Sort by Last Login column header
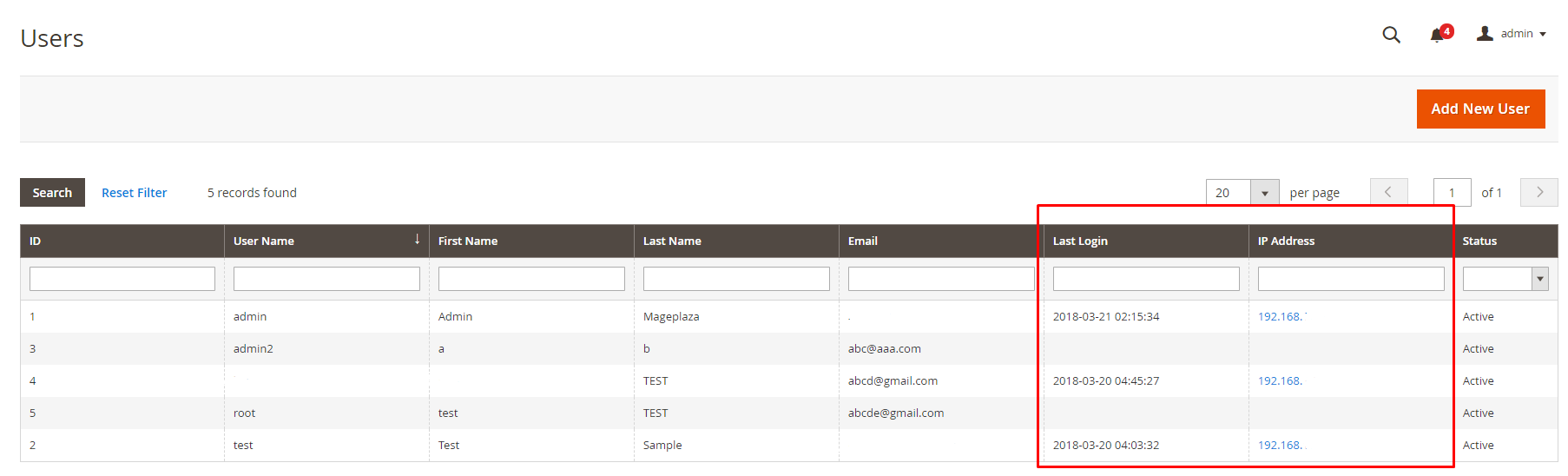 click(x=1080, y=241)
